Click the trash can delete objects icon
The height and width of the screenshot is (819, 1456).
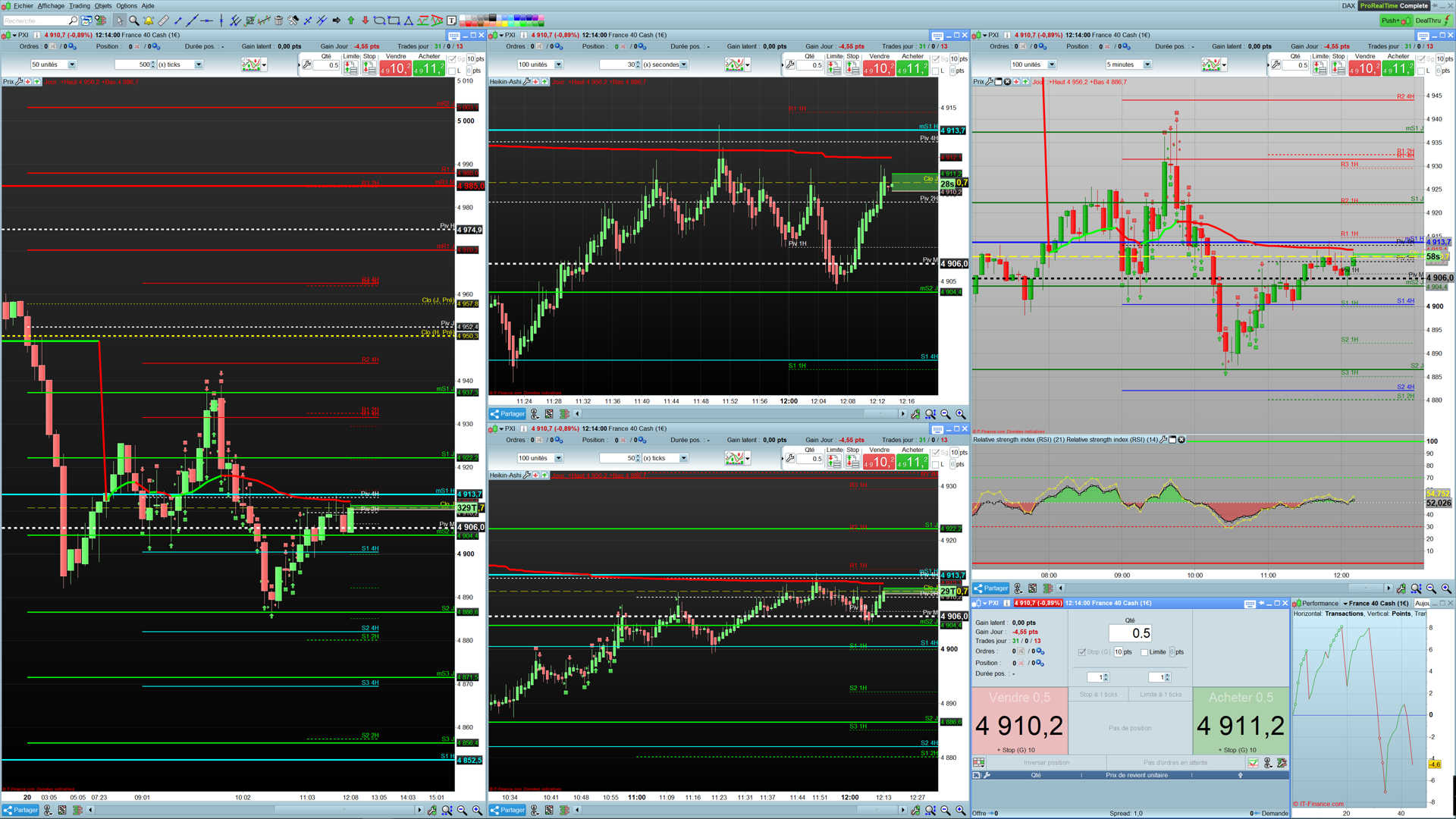pyautogui.click(x=278, y=20)
